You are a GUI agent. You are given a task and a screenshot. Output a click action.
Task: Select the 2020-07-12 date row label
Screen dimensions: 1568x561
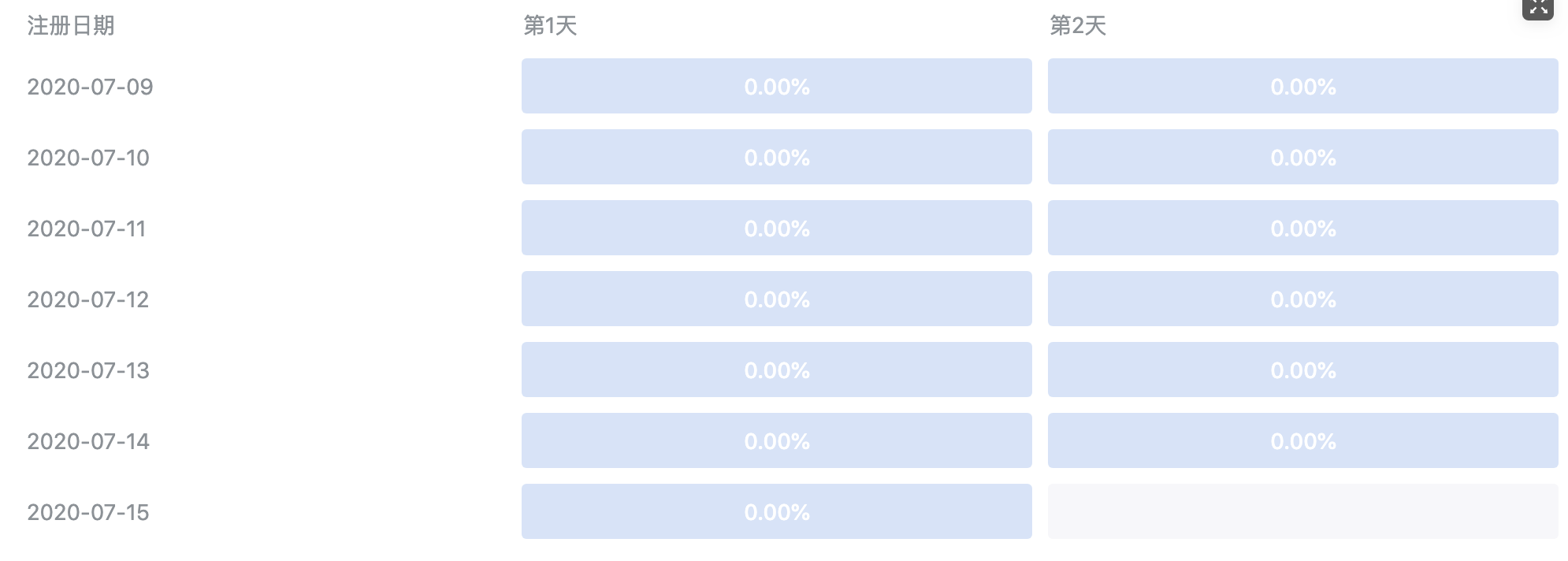pyautogui.click(x=88, y=299)
